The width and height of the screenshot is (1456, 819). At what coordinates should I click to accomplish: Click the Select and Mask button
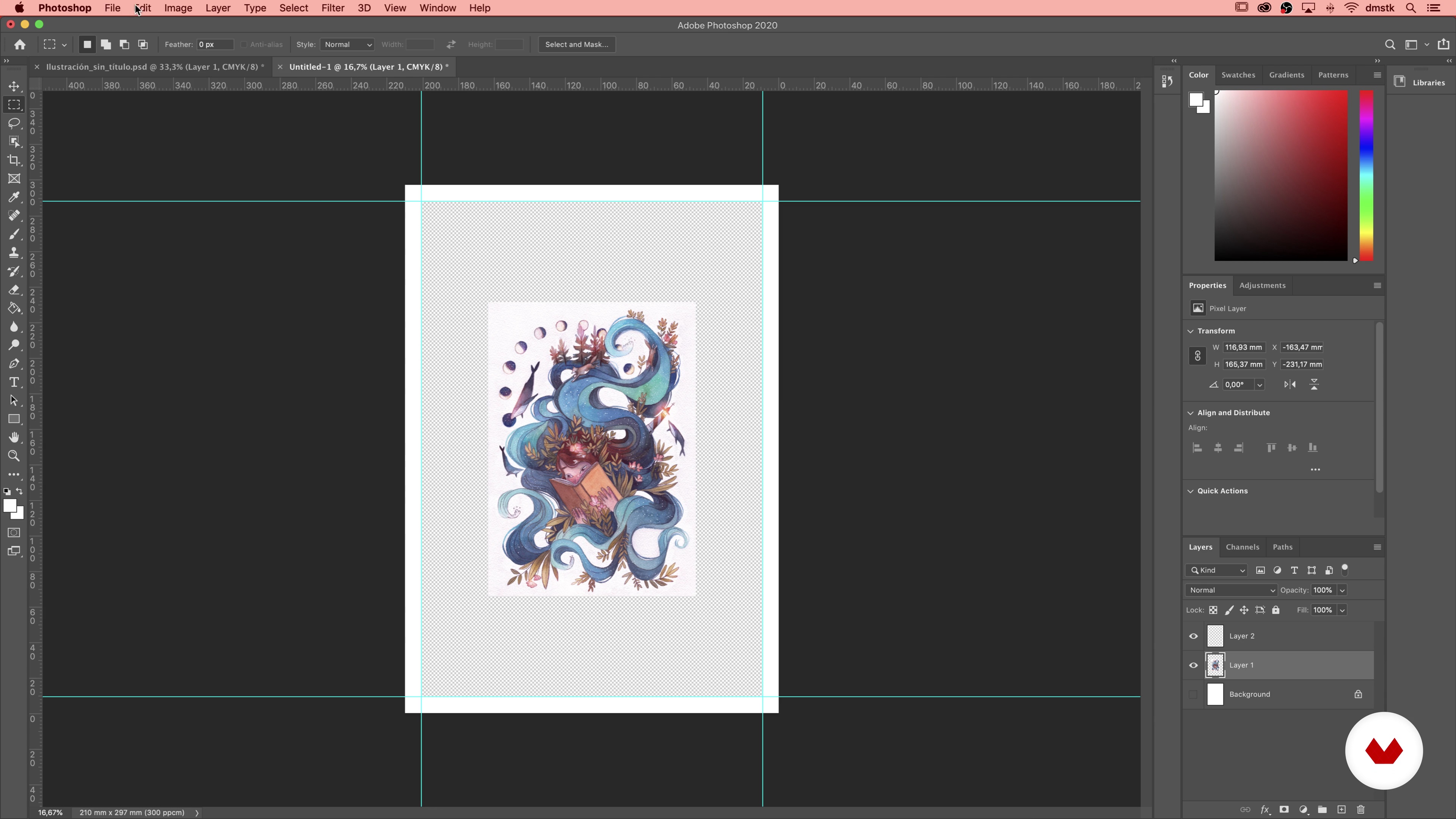click(576, 45)
